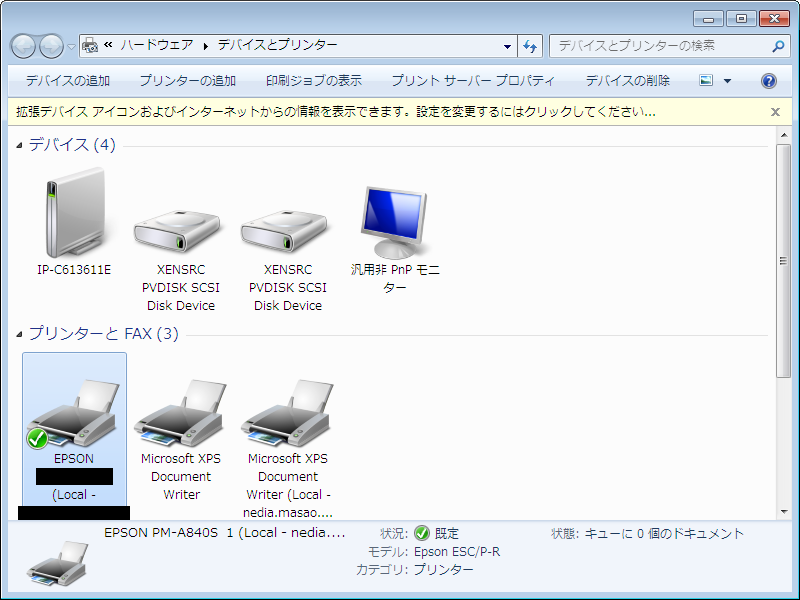Viewport: 800px width, 600px height.
Task: Click the scrollbar up arrow
Action: (784, 135)
